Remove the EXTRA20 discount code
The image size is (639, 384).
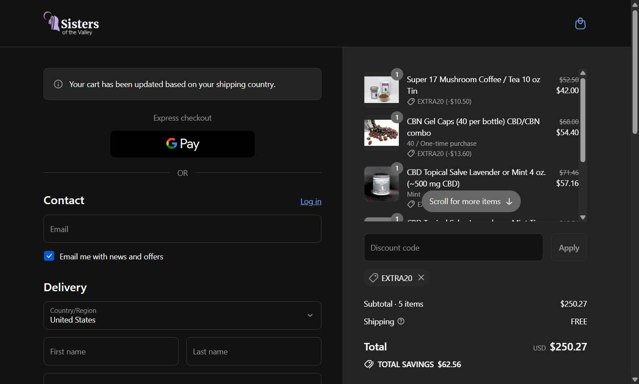(421, 278)
